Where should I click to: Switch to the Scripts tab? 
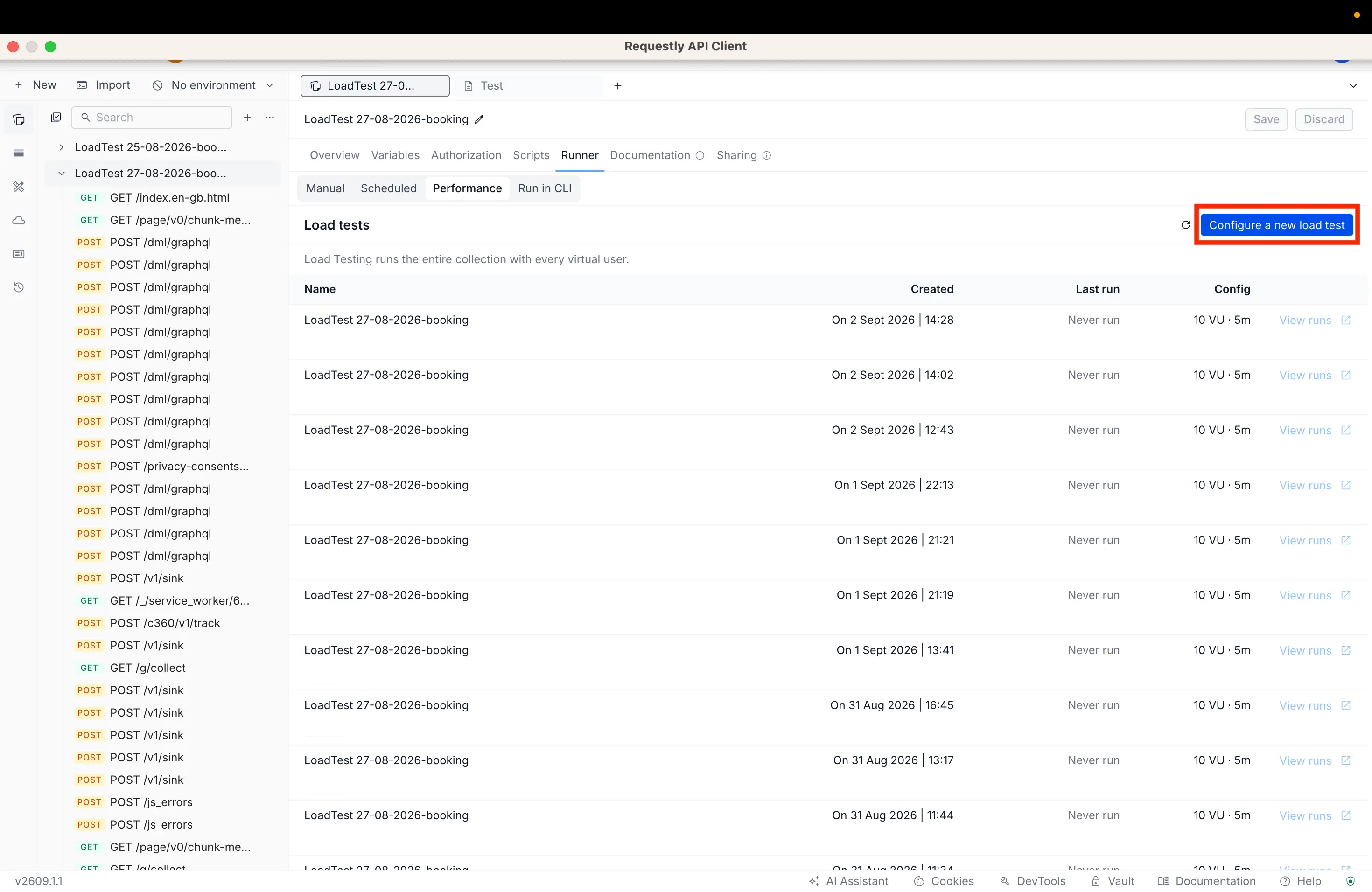531,155
